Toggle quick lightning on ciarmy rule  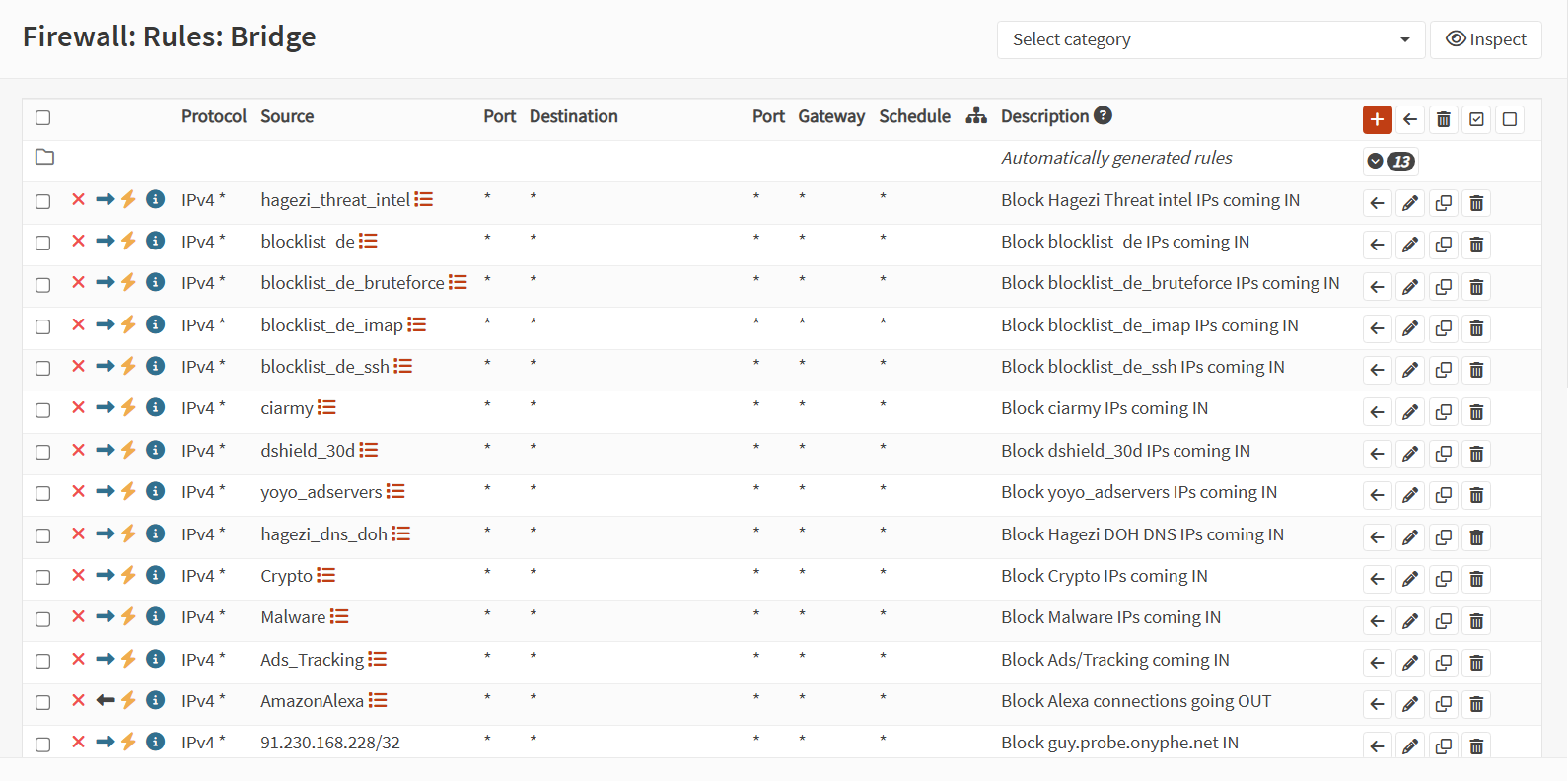(128, 407)
